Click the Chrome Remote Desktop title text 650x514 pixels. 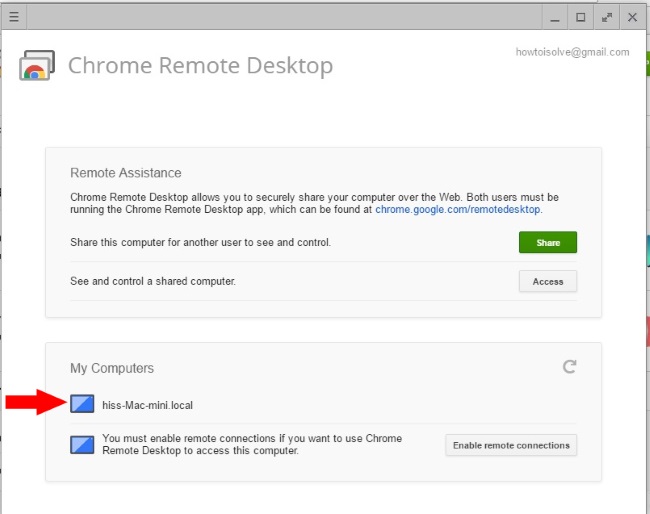pos(201,65)
